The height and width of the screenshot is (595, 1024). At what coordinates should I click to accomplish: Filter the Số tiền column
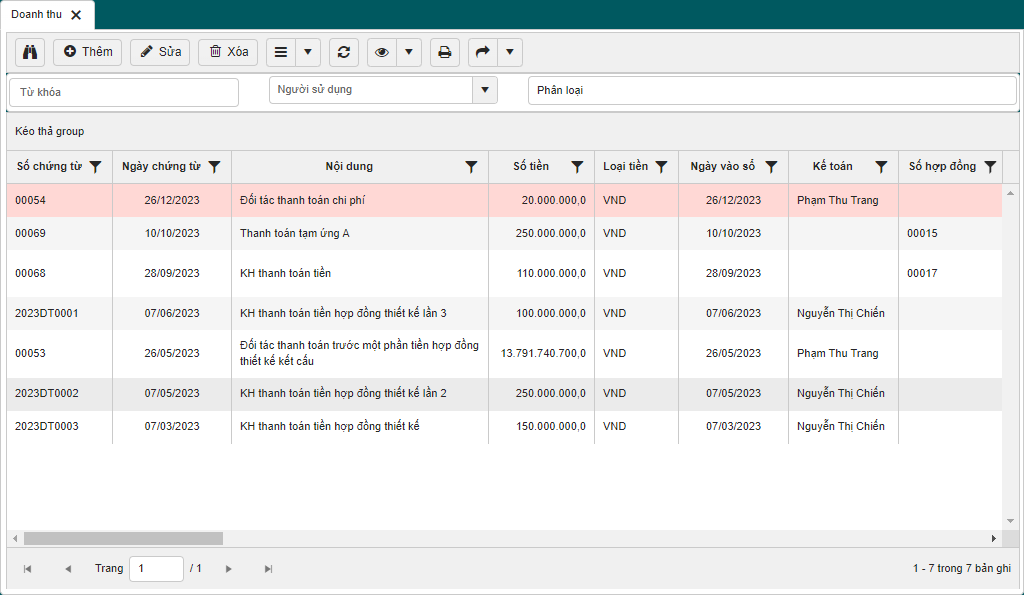(577, 167)
